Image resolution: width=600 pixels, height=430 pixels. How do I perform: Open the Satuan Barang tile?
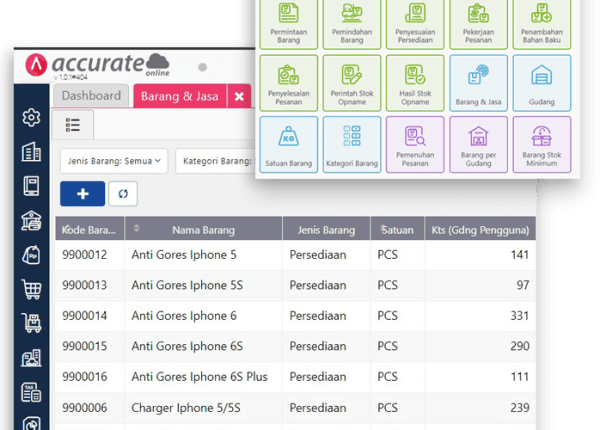pyautogui.click(x=288, y=145)
